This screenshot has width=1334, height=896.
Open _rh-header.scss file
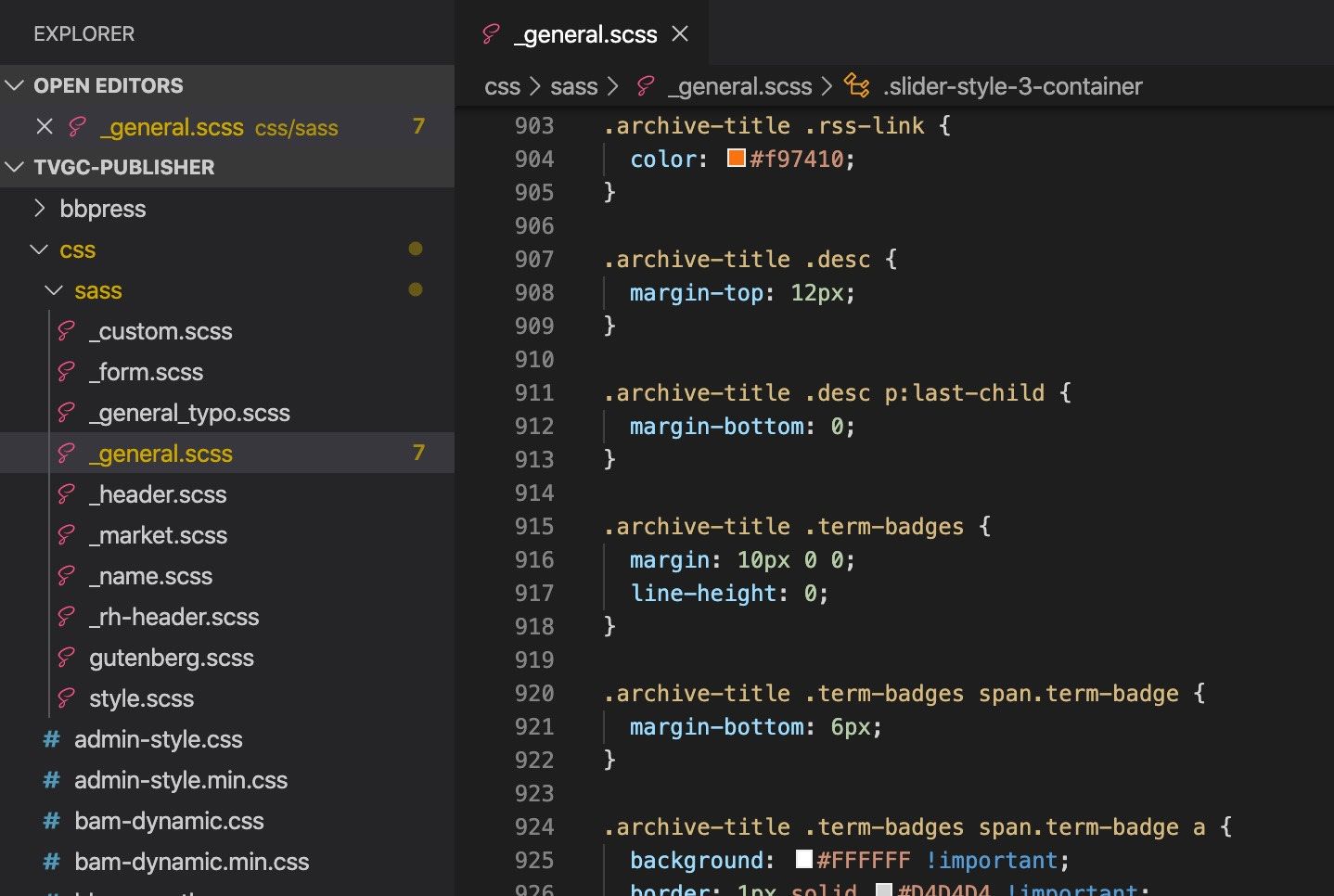[x=173, y=617]
